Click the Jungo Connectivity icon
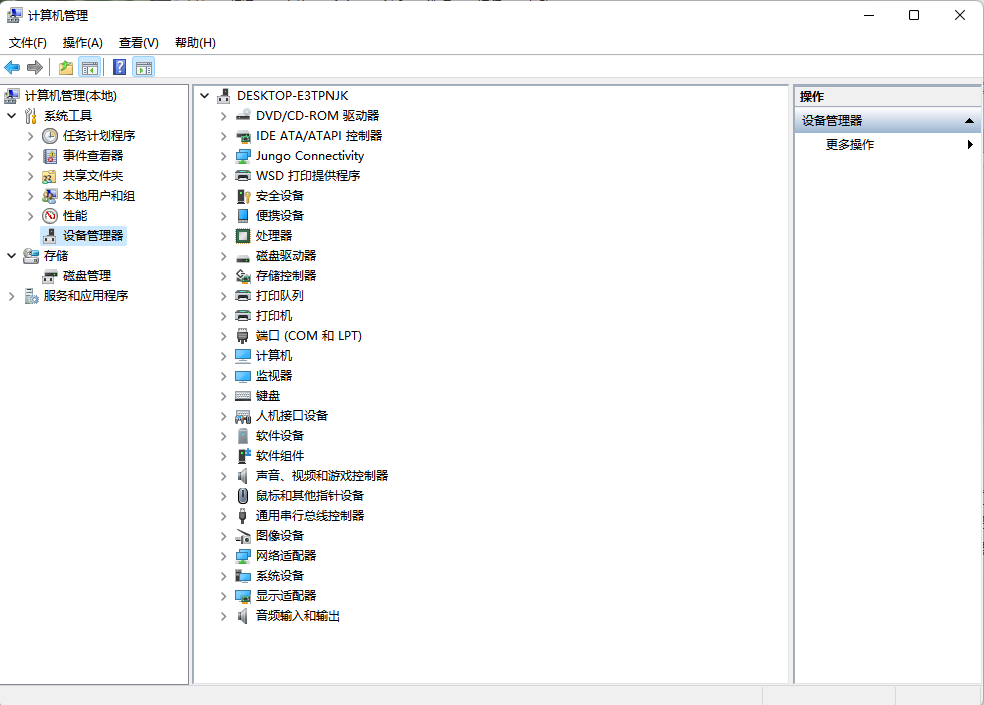This screenshot has width=984, height=705. [243, 156]
